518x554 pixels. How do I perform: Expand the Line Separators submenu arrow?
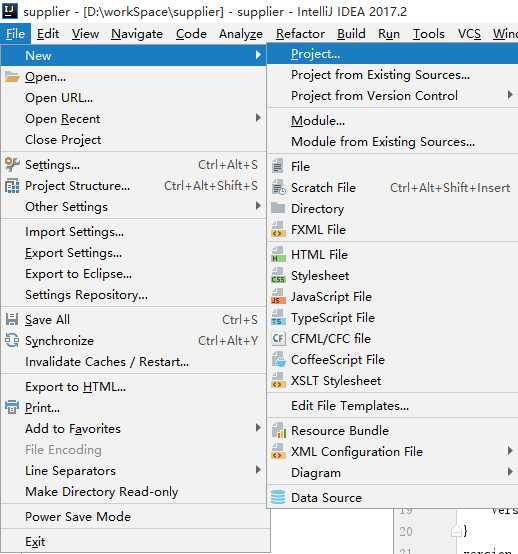[259, 470]
